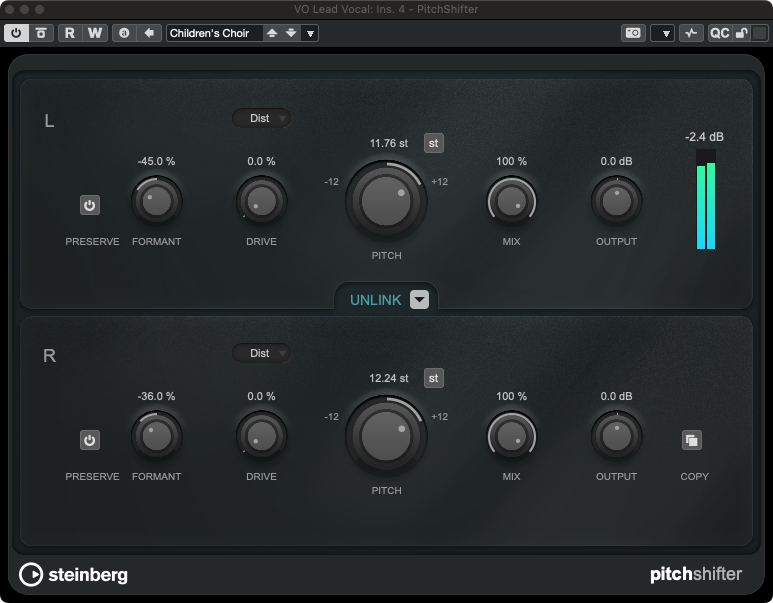773x603 pixels.
Task: Enable Read automation R button
Action: click(x=70, y=33)
